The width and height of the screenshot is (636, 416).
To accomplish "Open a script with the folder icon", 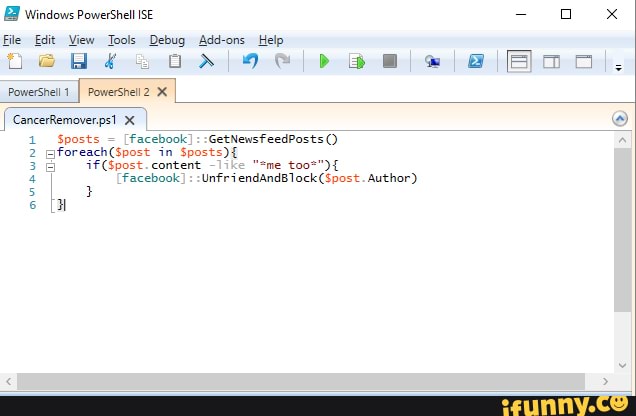I will [x=47, y=61].
